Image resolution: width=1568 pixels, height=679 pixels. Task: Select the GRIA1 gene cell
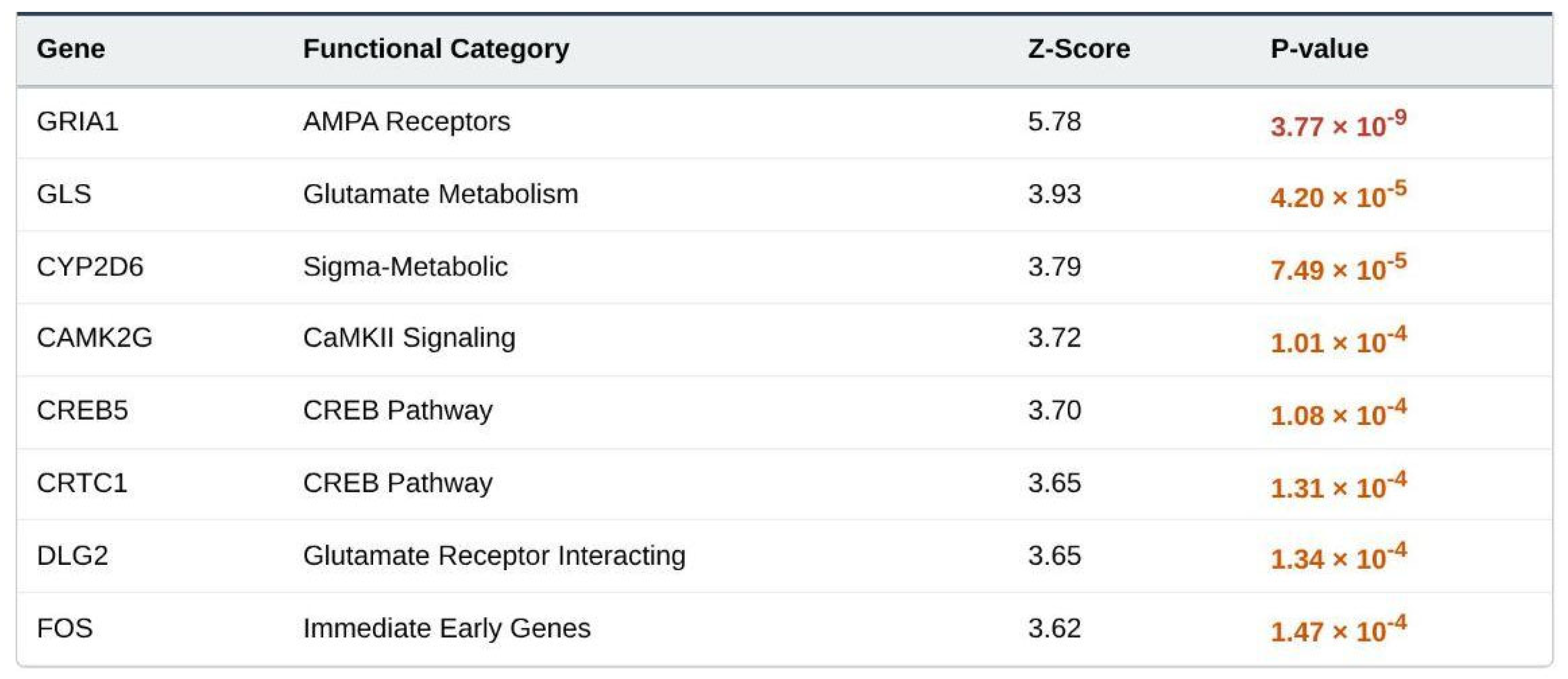click(x=77, y=122)
